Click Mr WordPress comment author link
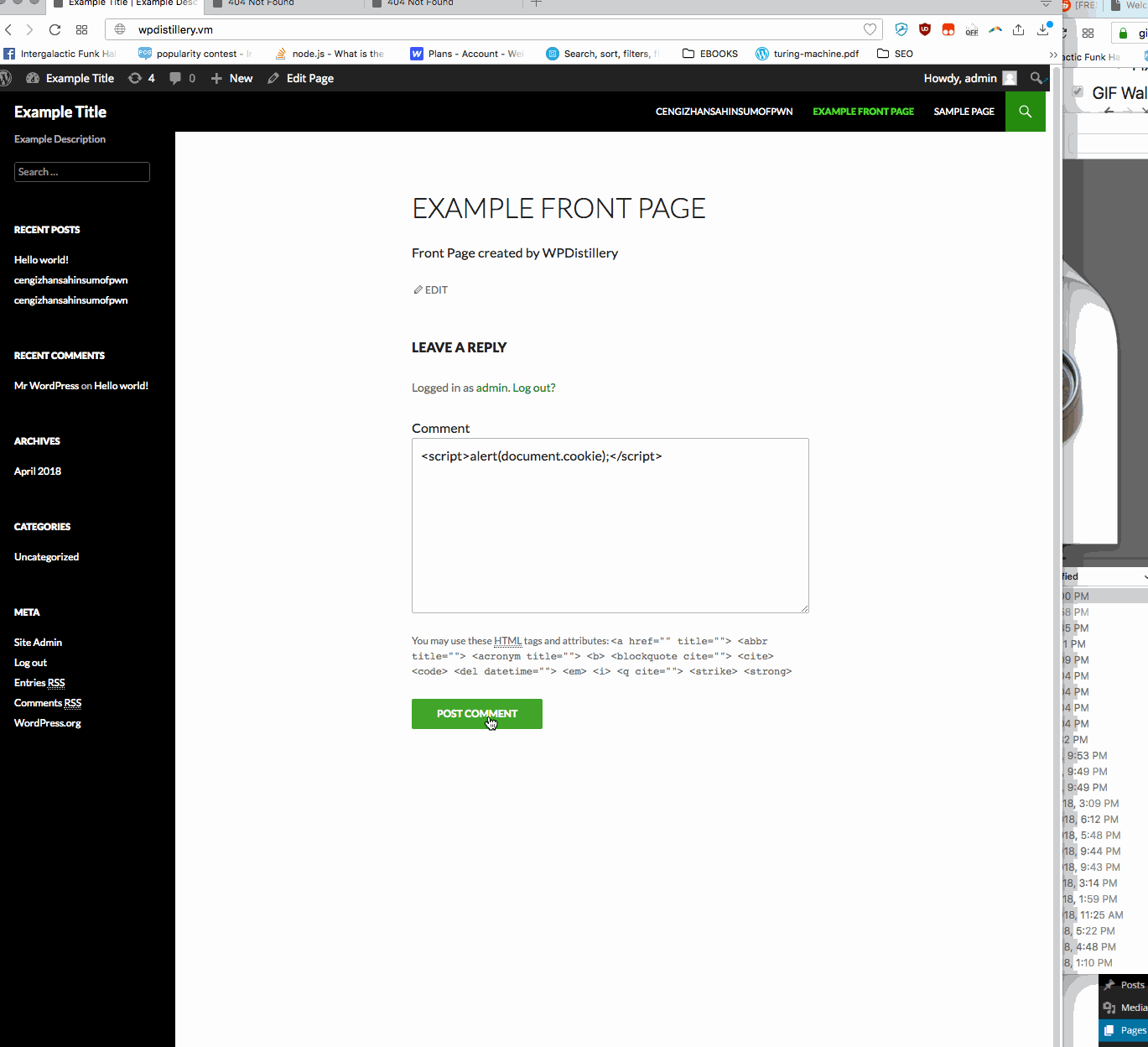 pyautogui.click(x=47, y=386)
